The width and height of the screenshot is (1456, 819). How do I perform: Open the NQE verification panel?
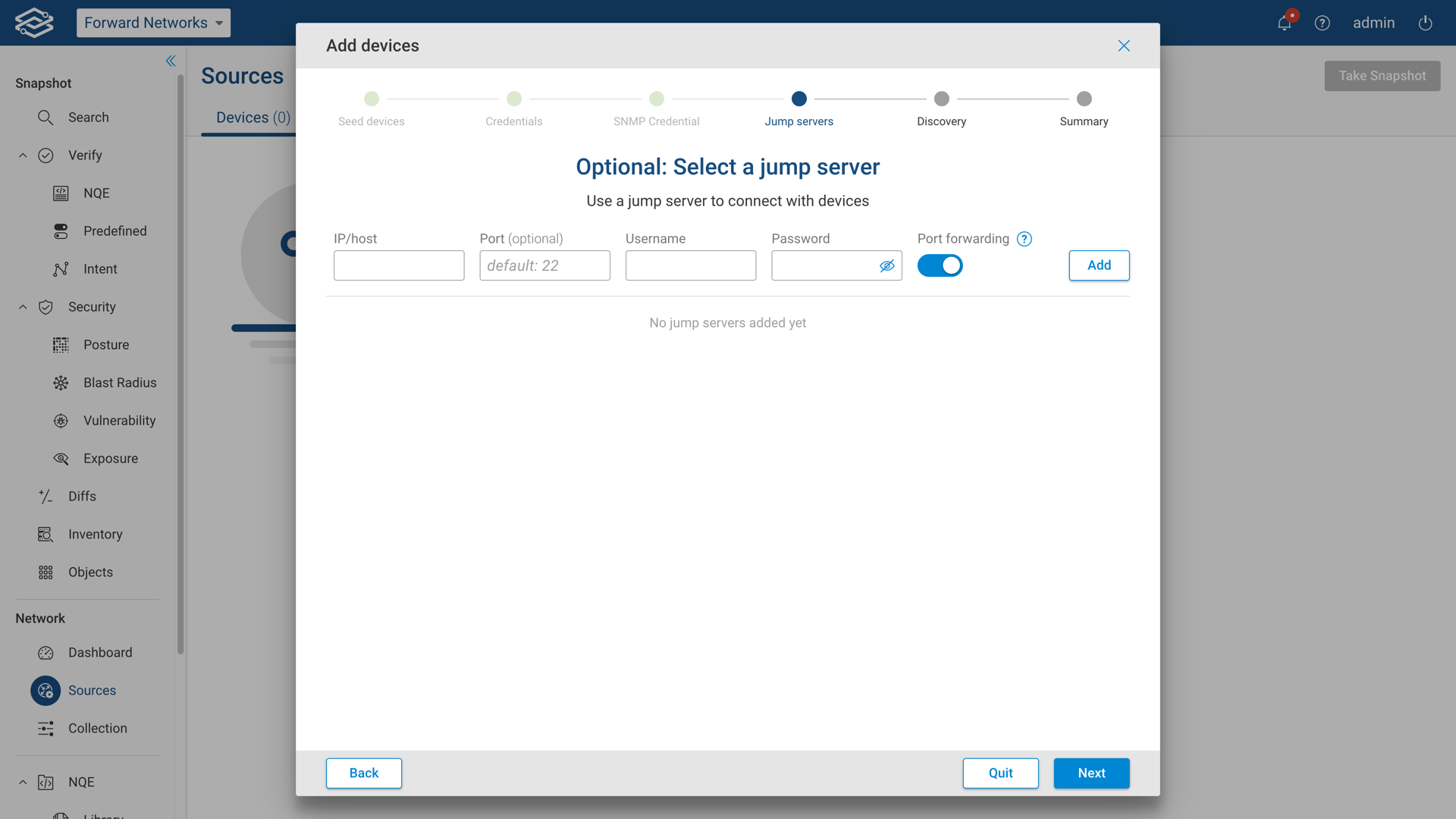pos(96,193)
